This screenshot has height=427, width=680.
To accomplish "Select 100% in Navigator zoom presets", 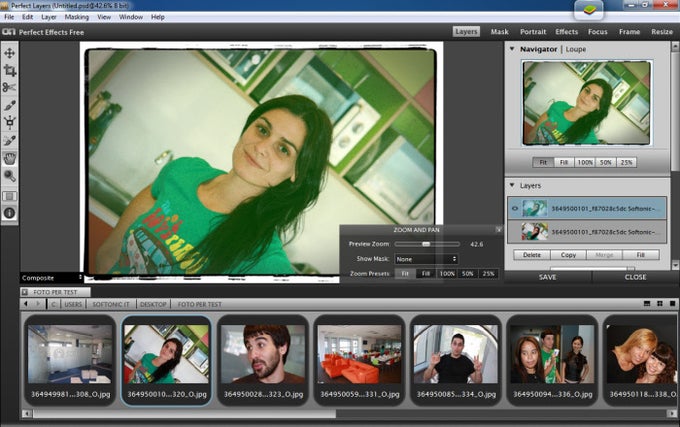I will point(585,163).
